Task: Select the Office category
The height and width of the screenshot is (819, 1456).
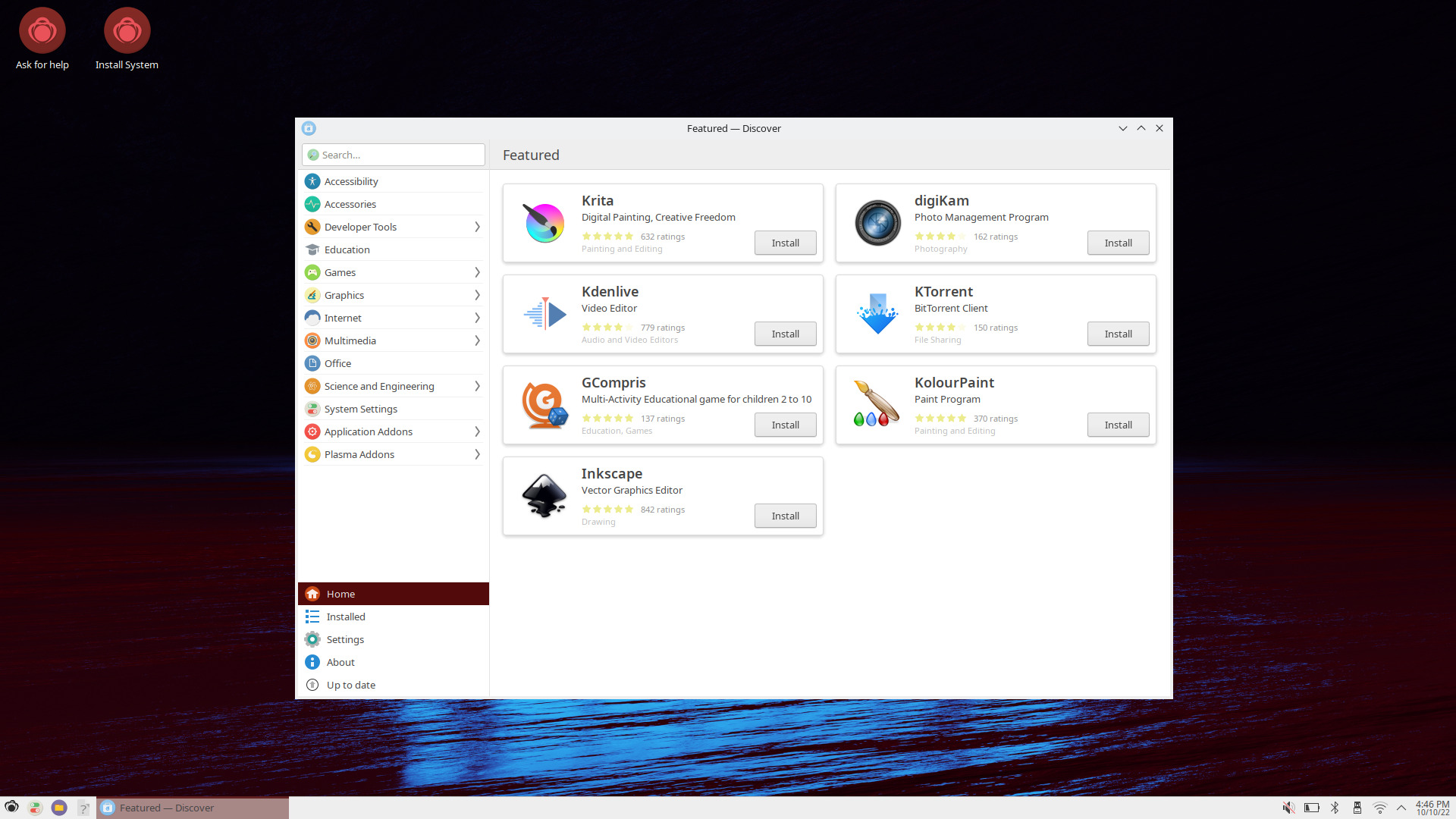Action: (x=337, y=363)
